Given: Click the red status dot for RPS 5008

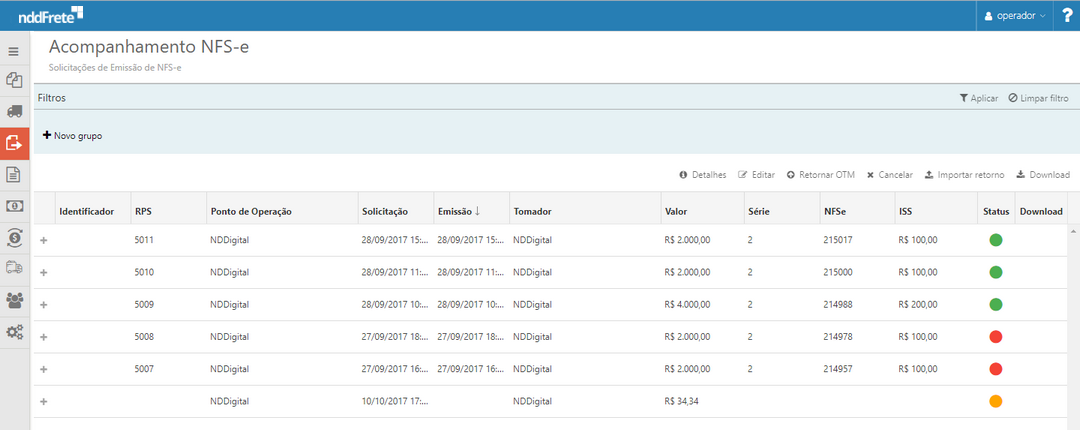Looking at the screenshot, I should click(x=996, y=337).
